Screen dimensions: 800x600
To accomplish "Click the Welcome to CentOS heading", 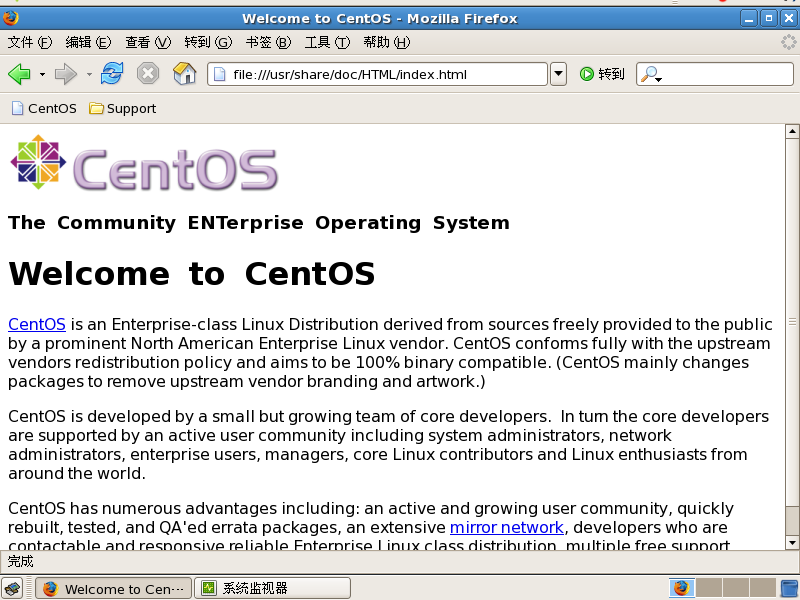I will [x=192, y=273].
